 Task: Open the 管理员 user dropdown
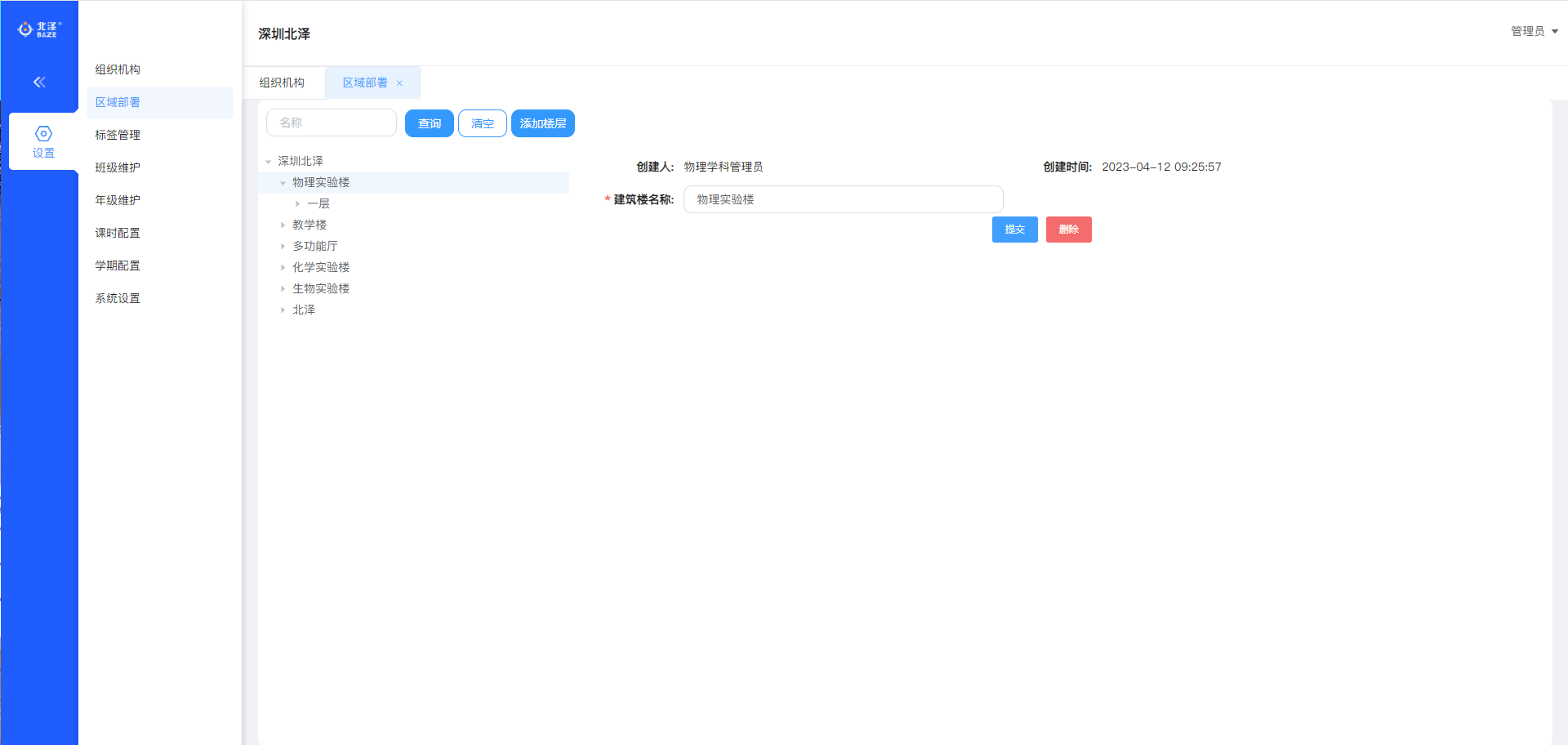tap(1534, 31)
